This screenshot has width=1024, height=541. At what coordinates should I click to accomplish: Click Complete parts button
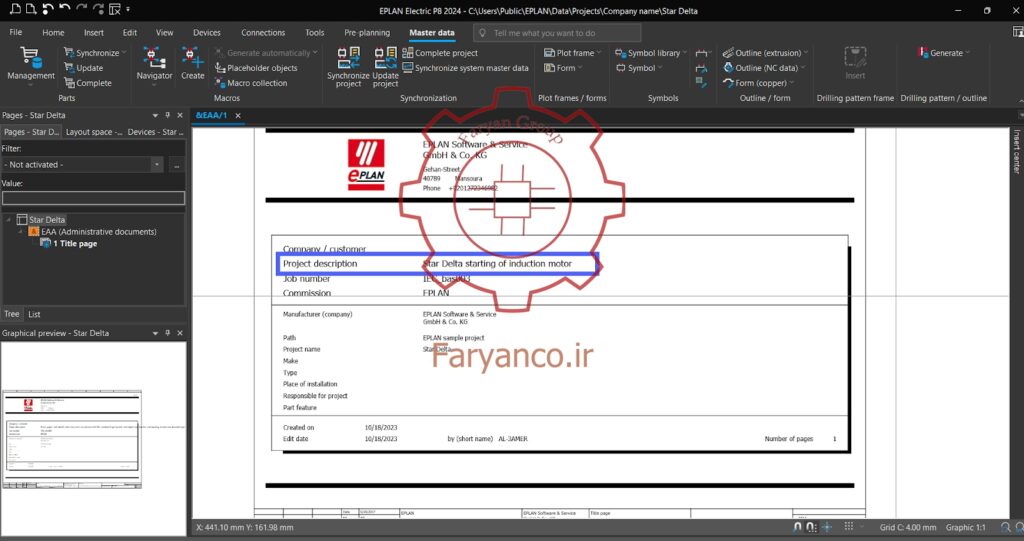88,83
